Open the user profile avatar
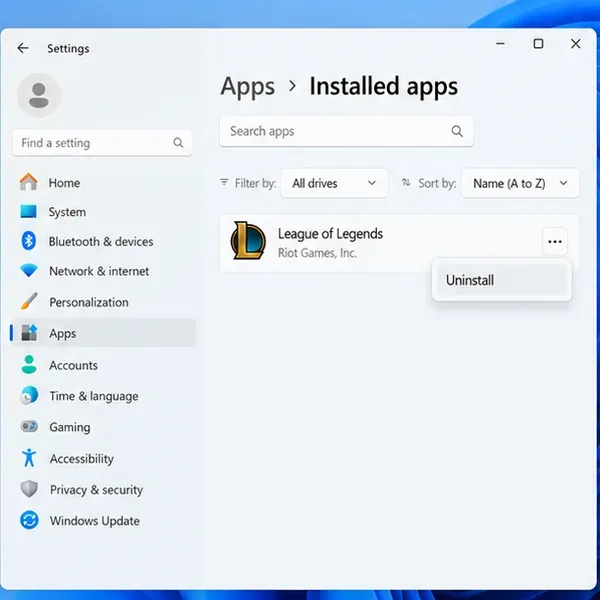The height and width of the screenshot is (600, 600). tap(39, 95)
